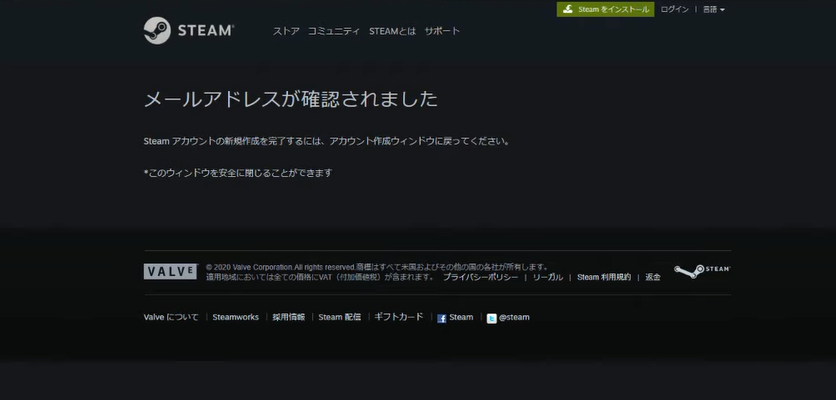The width and height of the screenshot is (836, 400).
Task: Open the Steam 配信 link
Action: coord(340,317)
